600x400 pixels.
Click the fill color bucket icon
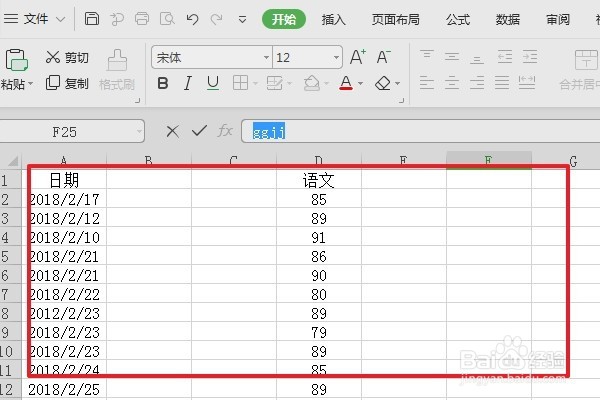pos(312,83)
